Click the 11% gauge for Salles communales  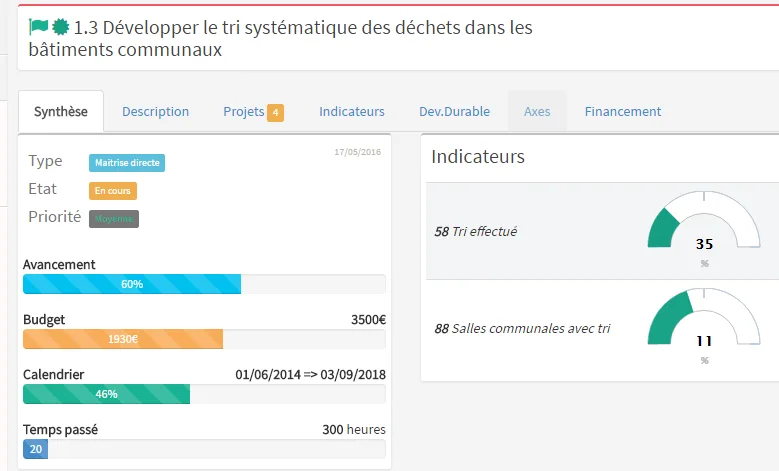(704, 318)
